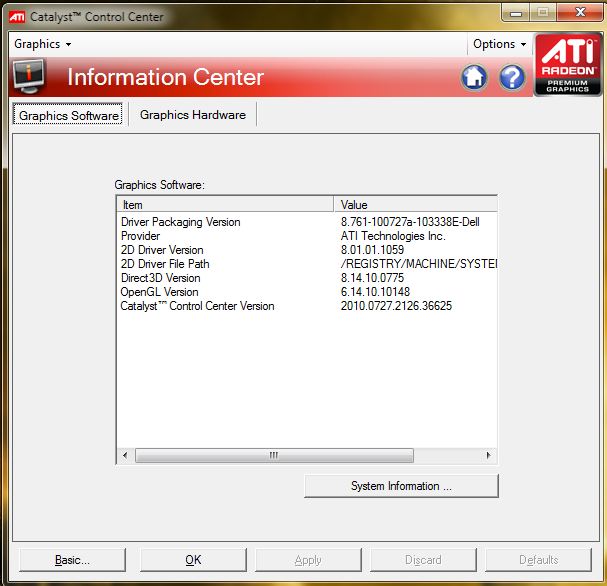Click the value 8.01.01.1059

[372, 250]
